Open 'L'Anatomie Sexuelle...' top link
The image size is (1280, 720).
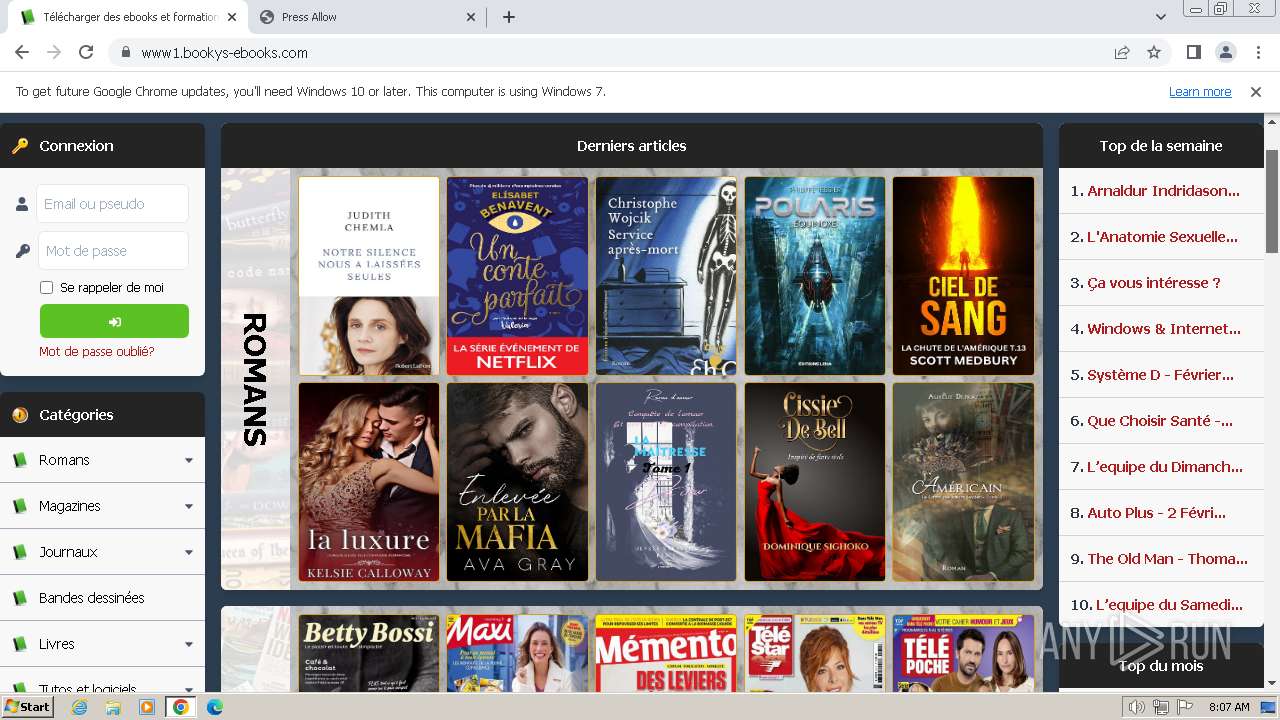click(x=1162, y=237)
